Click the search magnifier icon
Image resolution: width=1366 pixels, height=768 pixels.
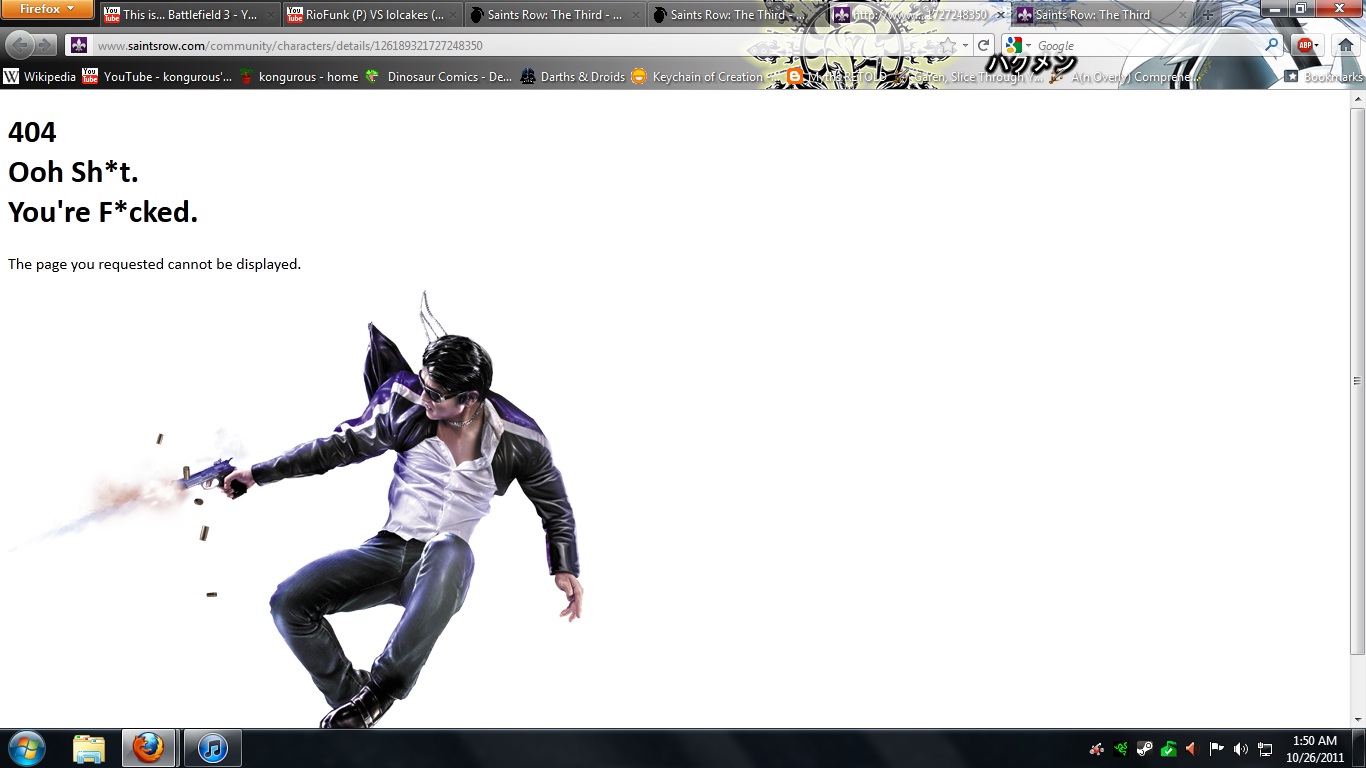click(x=1272, y=45)
